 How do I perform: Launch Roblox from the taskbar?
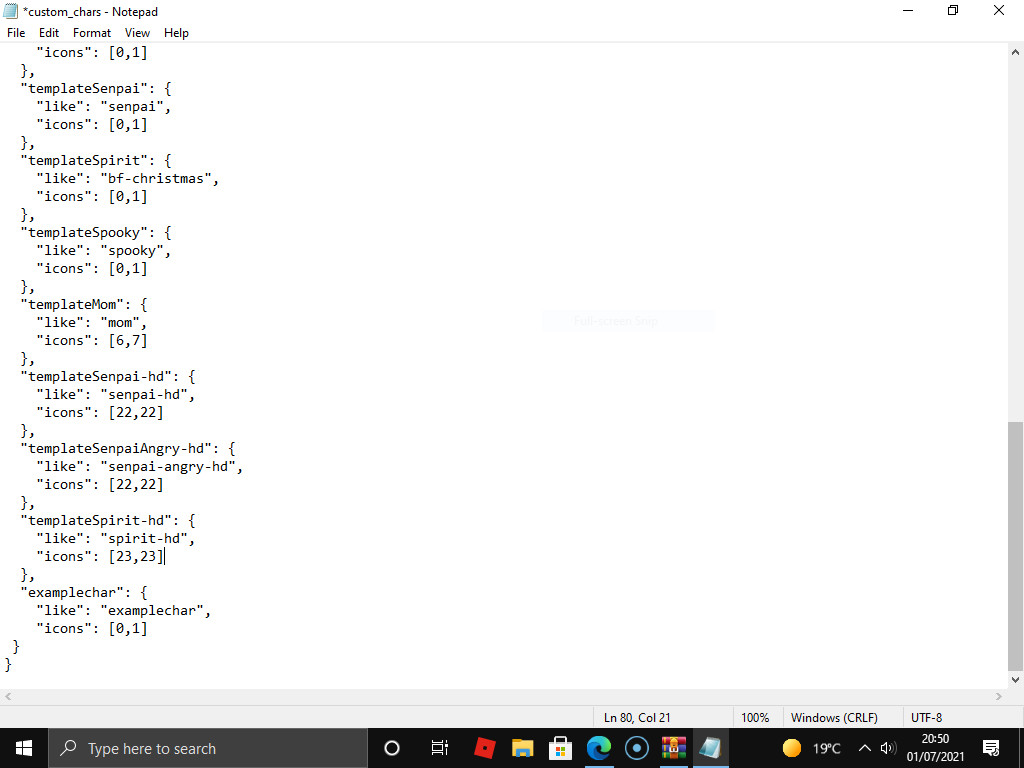coord(484,748)
